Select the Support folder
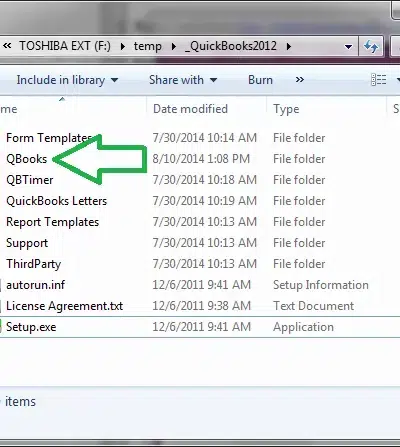The height and width of the screenshot is (447, 400). pos(27,243)
